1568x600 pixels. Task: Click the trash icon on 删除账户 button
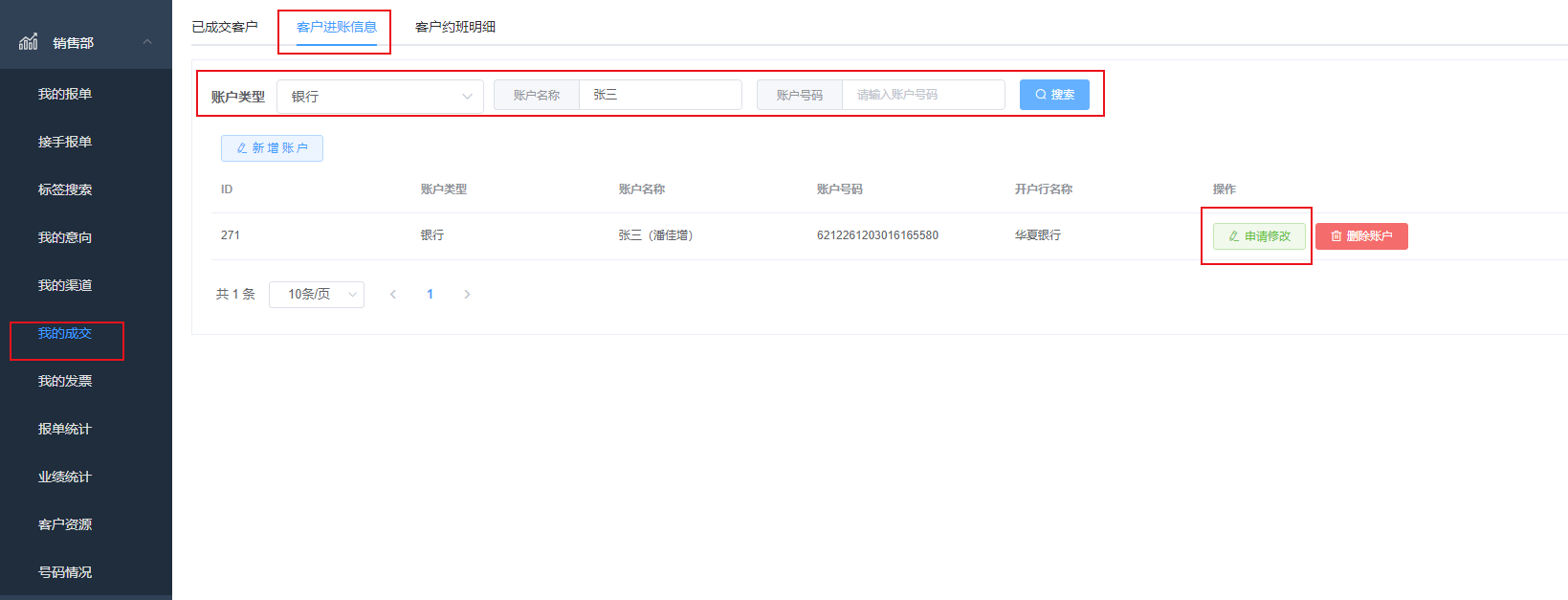coord(1336,236)
